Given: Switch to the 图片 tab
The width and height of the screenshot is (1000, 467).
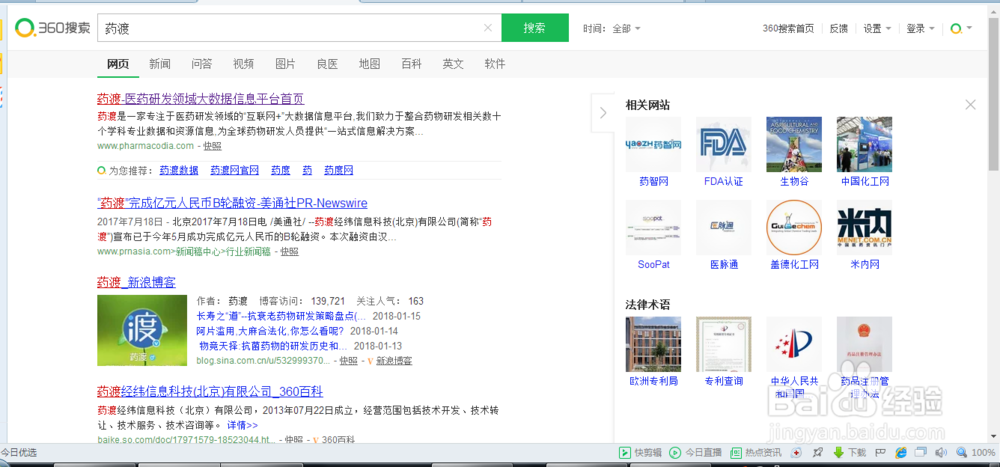Looking at the screenshot, I should pos(285,64).
